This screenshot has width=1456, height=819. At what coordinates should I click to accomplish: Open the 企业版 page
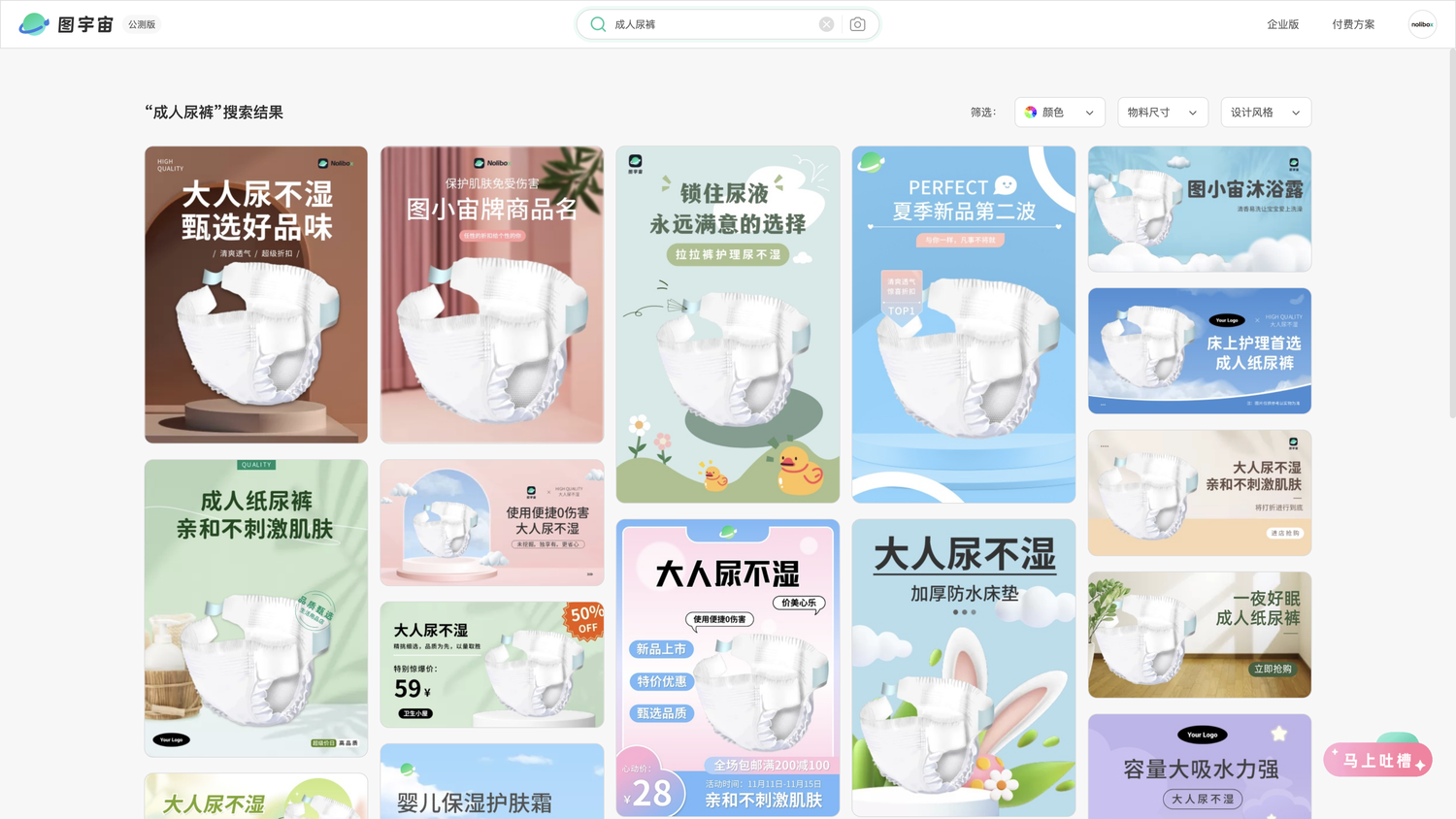tap(1282, 24)
